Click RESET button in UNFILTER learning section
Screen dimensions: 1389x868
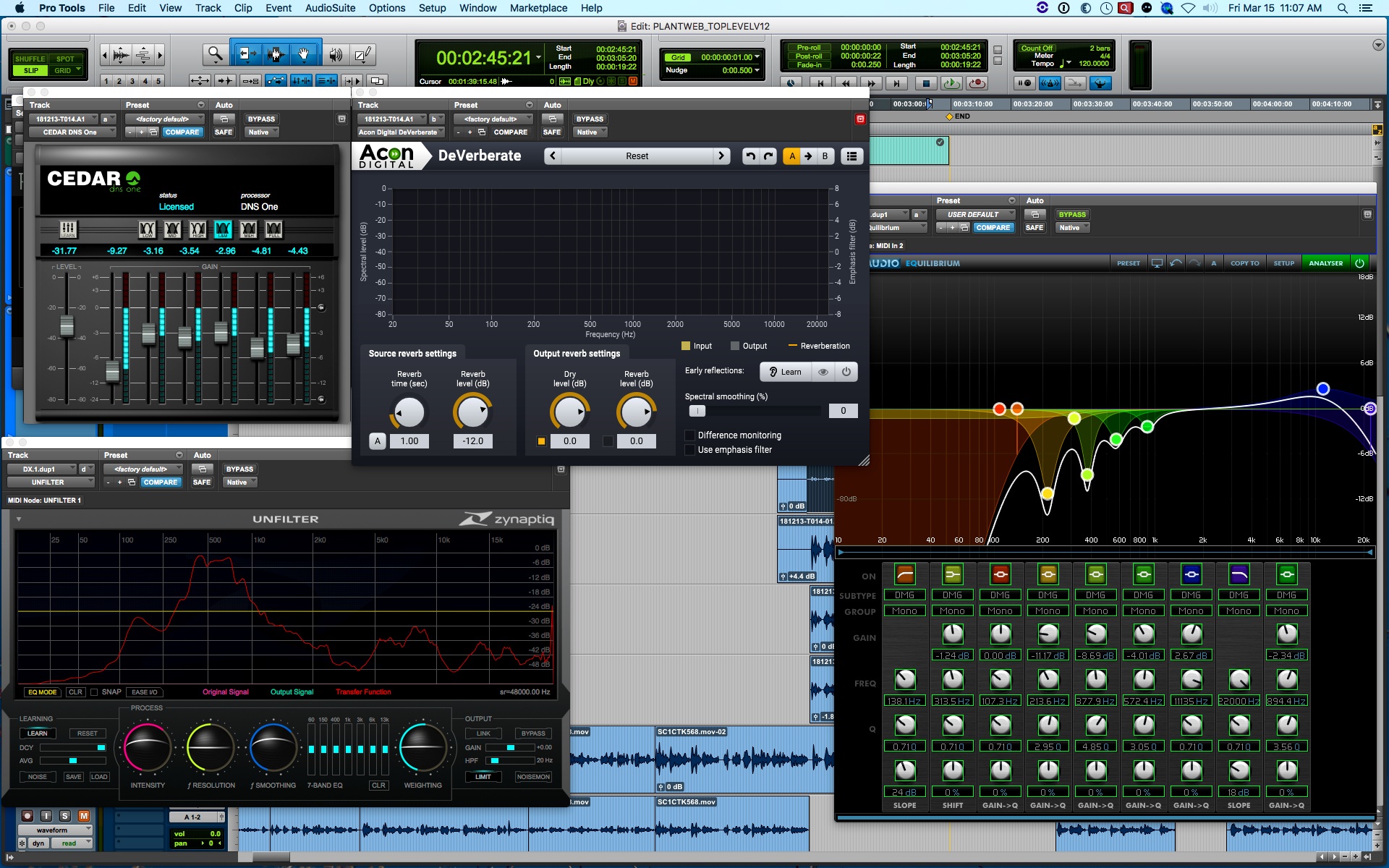point(88,733)
